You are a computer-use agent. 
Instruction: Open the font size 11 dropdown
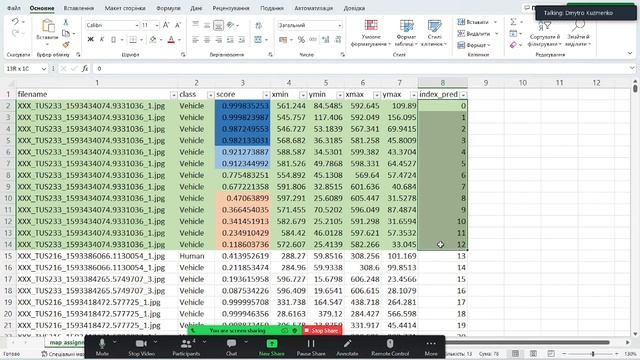click(157, 25)
